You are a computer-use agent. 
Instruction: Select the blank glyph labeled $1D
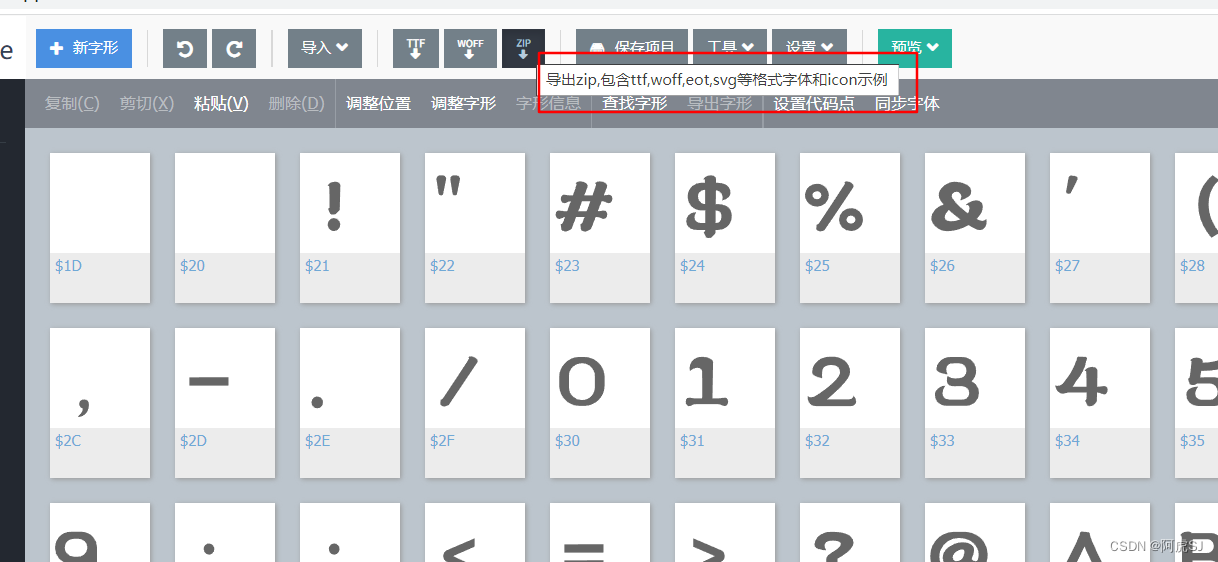click(100, 228)
